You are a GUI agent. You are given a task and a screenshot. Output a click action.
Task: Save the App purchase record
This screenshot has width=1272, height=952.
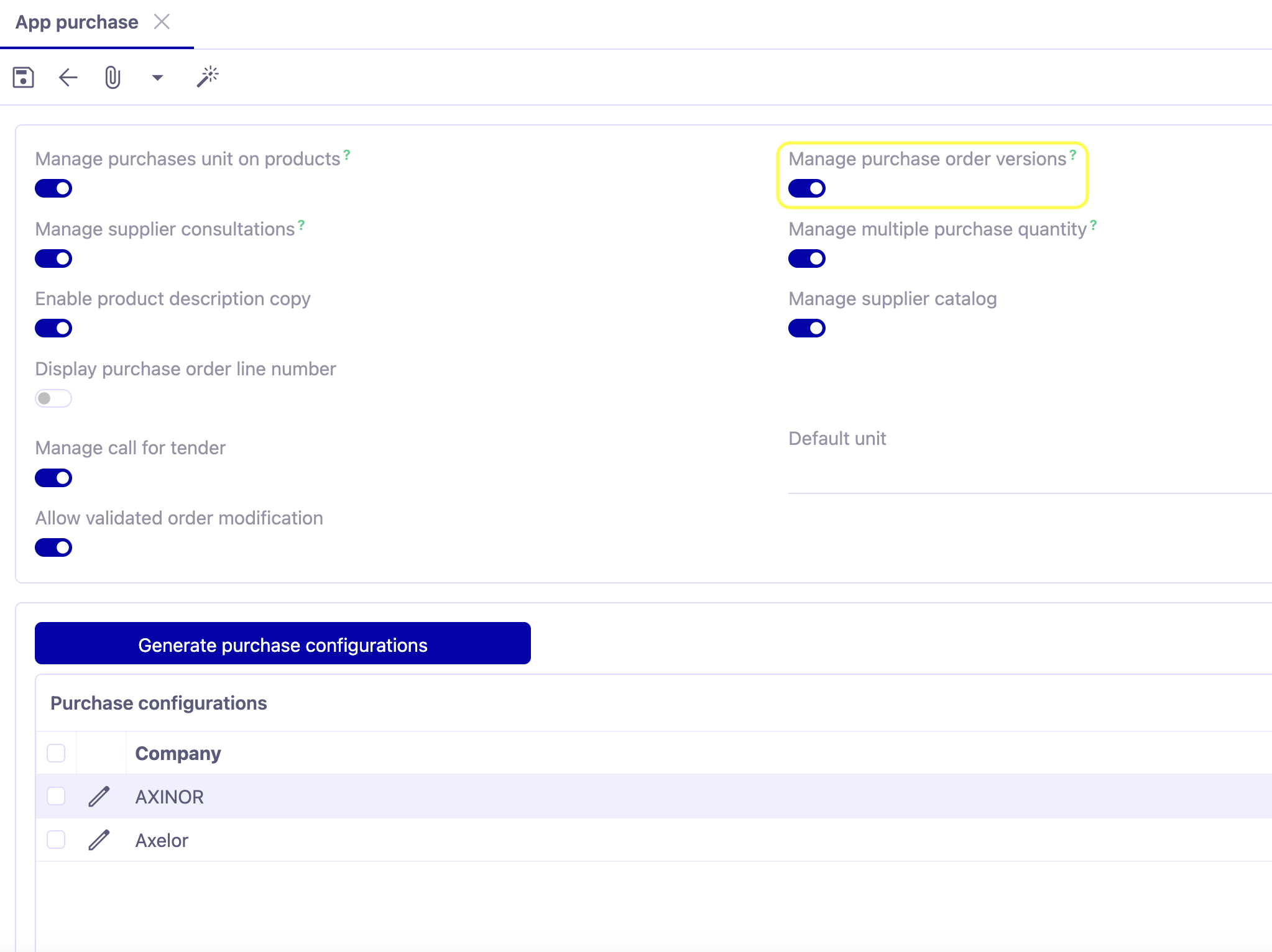24,77
